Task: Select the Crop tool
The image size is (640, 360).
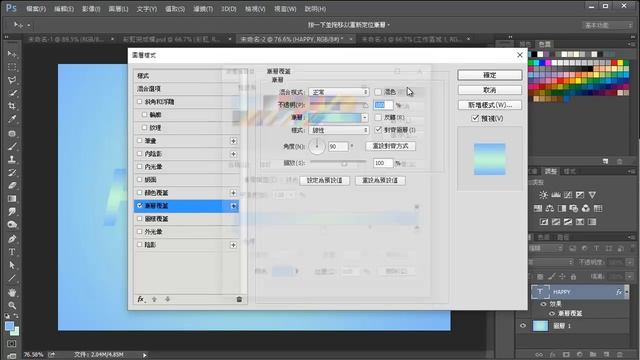Action: 12,106
